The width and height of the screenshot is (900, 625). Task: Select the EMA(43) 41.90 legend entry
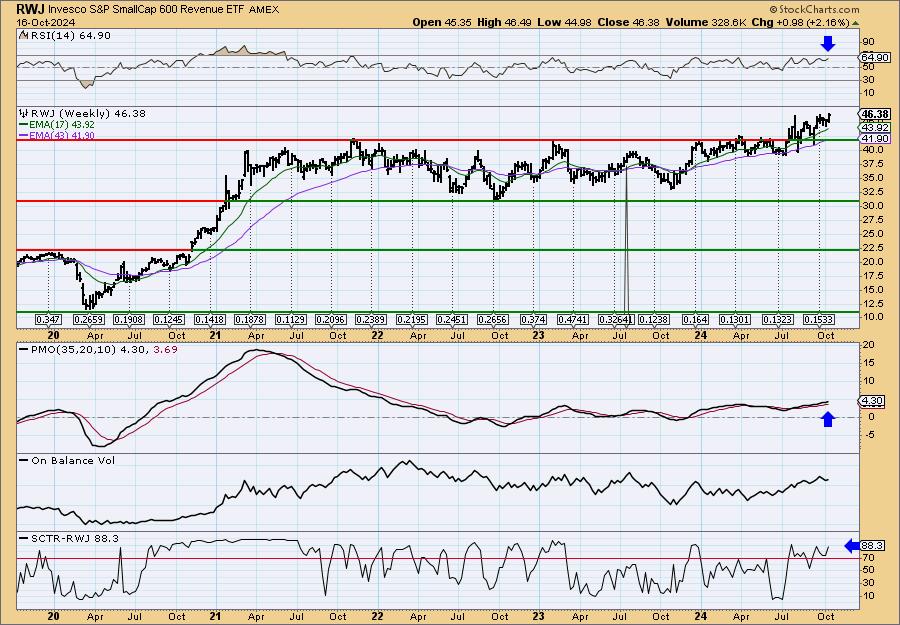[57, 135]
